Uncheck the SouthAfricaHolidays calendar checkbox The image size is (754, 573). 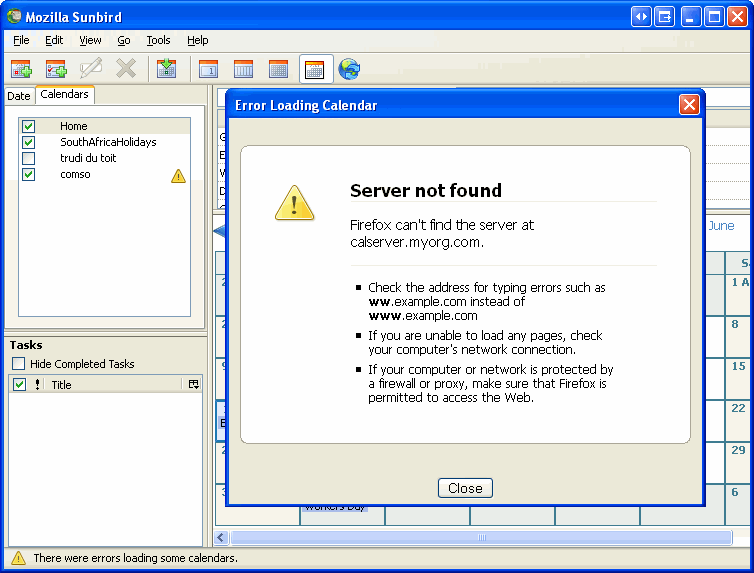pos(28,142)
